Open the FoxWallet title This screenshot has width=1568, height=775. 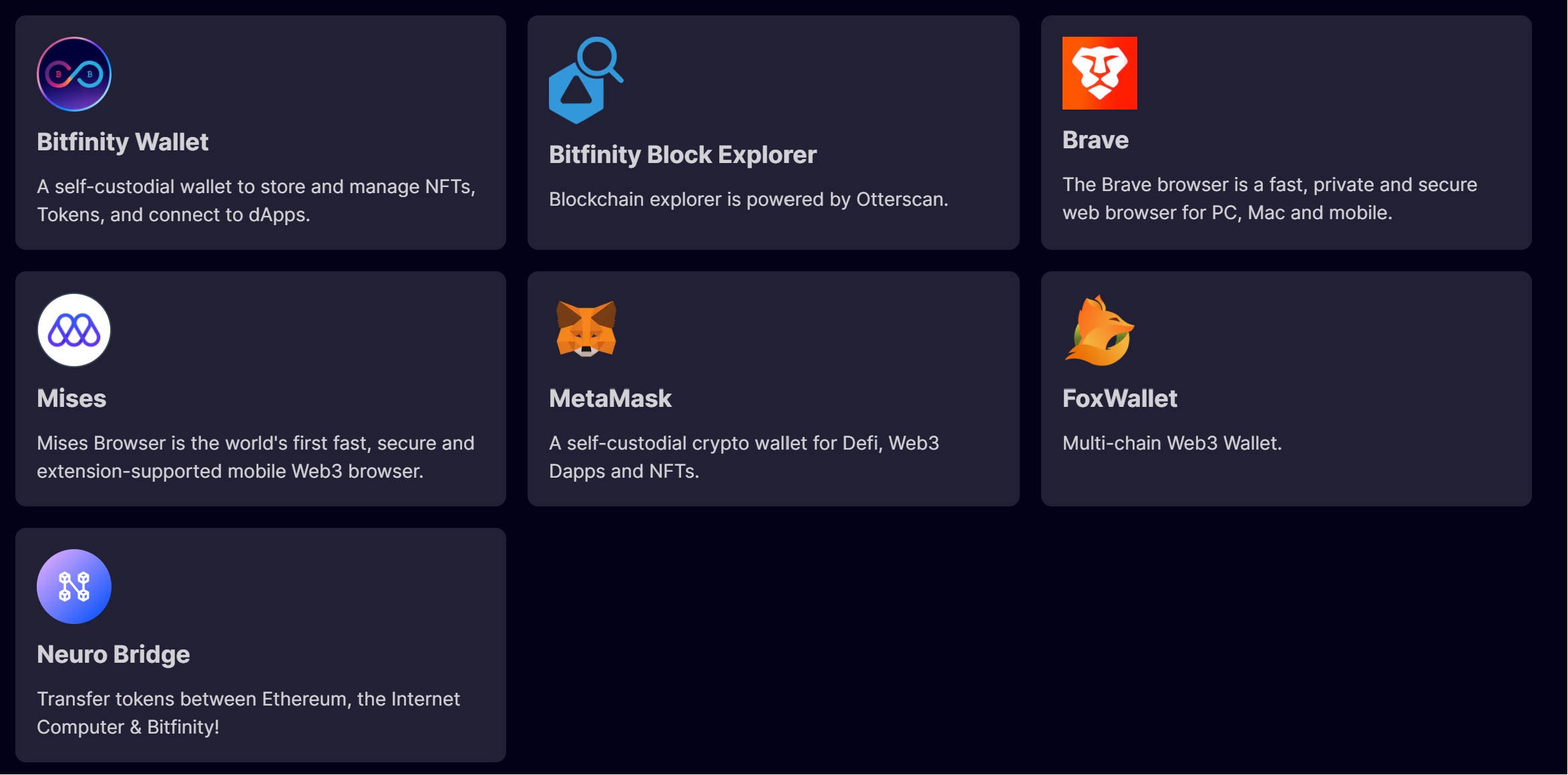point(1119,398)
